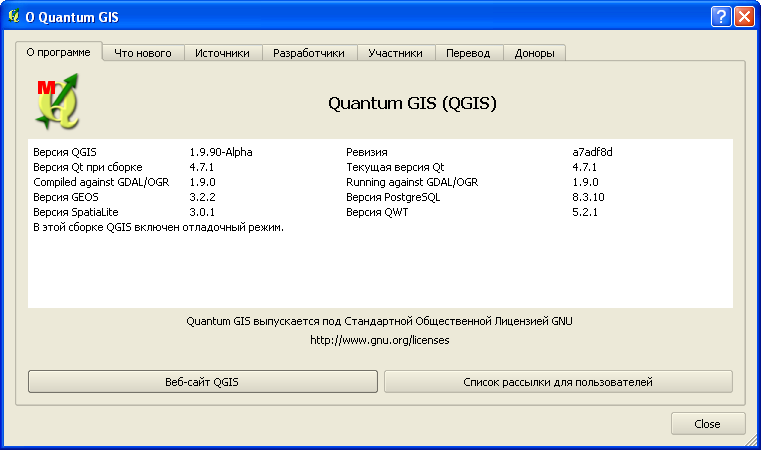Viewport: 761px width, 450px height.
Task: Click the debug mode notice line
Action: point(158,228)
